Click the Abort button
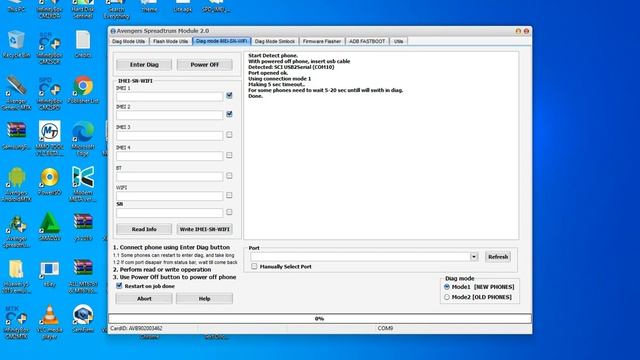This screenshot has width=640, height=360. [x=144, y=298]
